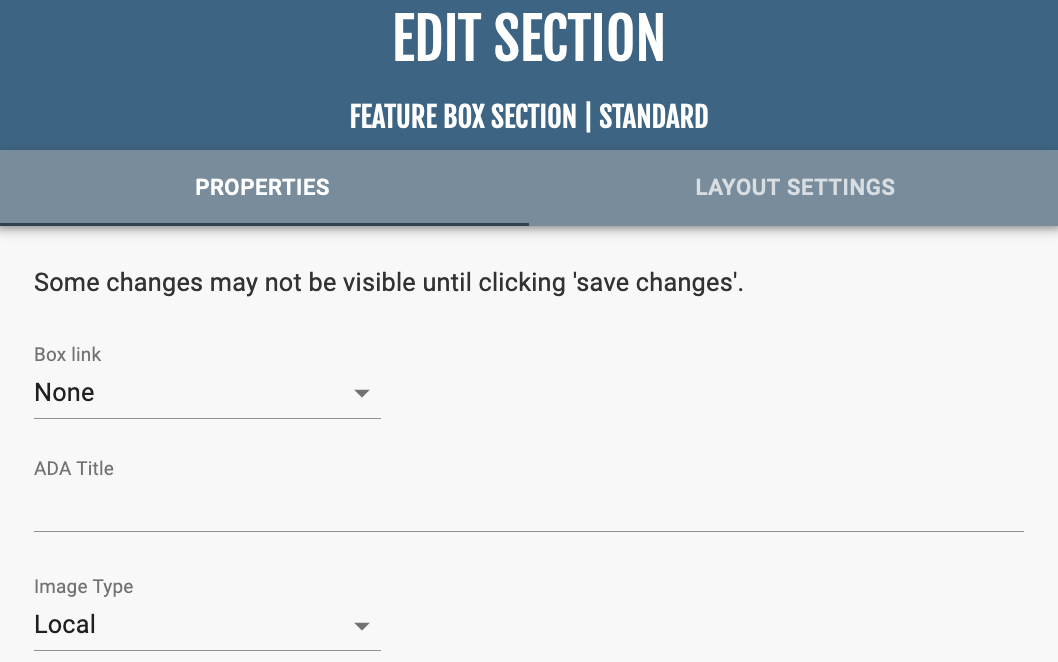The width and height of the screenshot is (1058, 662).
Task: Open the Box link select field
Action: coord(207,393)
